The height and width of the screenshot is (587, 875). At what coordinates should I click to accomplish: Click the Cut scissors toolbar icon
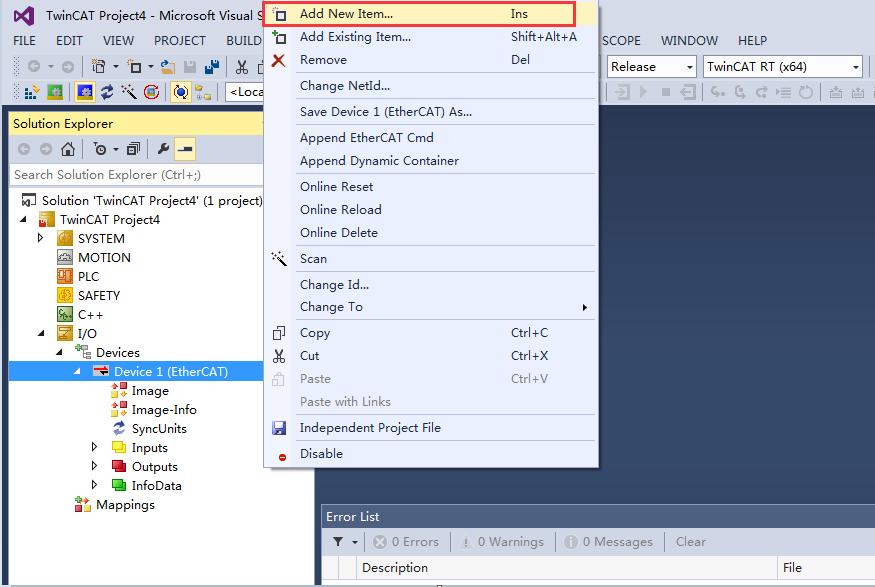pyautogui.click(x=242, y=66)
